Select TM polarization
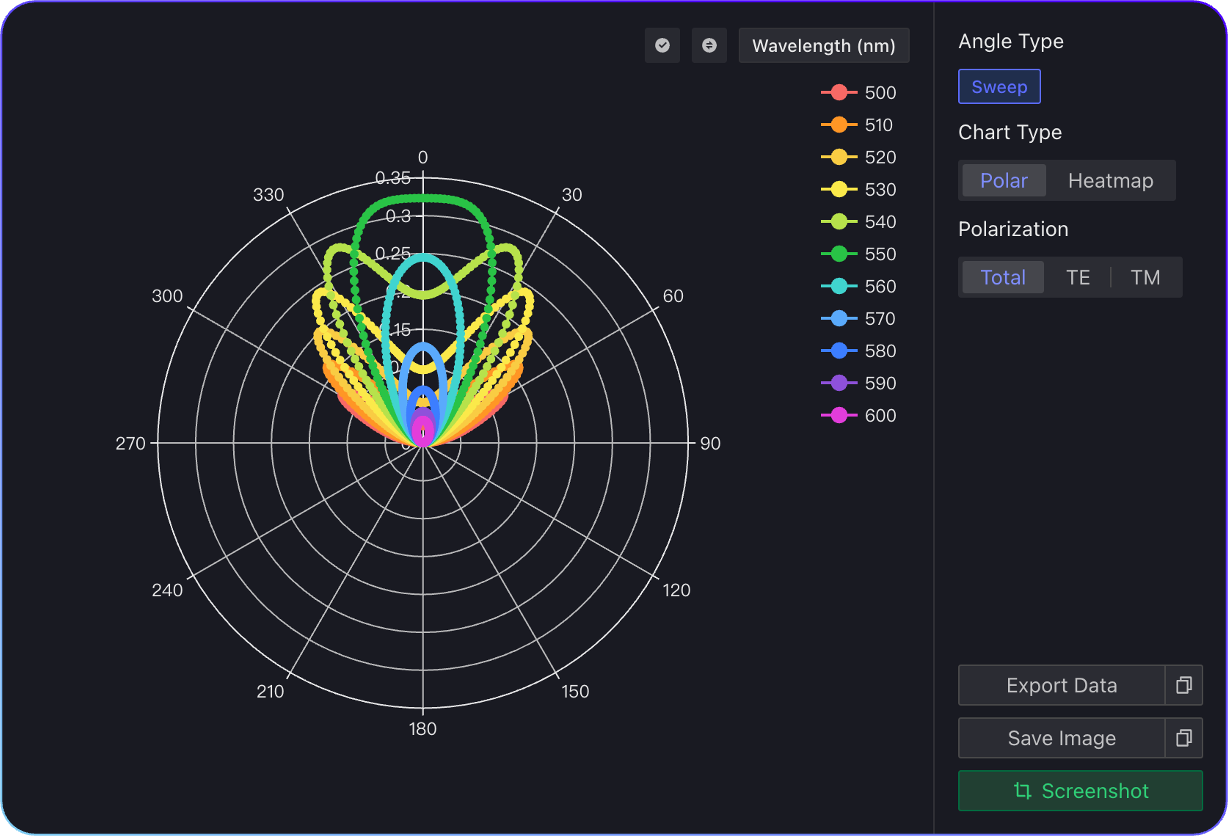 (1145, 278)
